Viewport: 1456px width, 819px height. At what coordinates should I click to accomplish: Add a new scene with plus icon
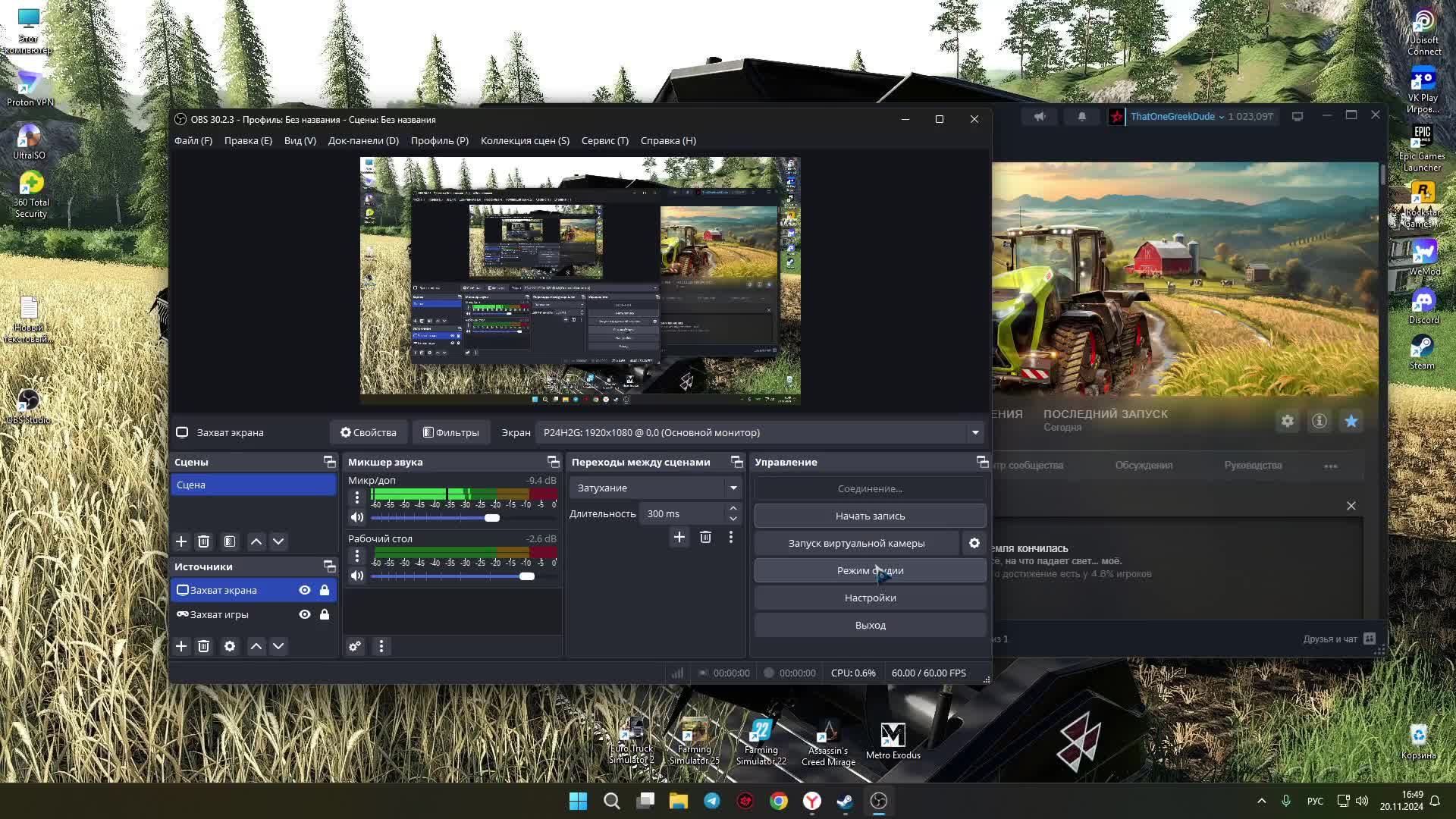[181, 541]
